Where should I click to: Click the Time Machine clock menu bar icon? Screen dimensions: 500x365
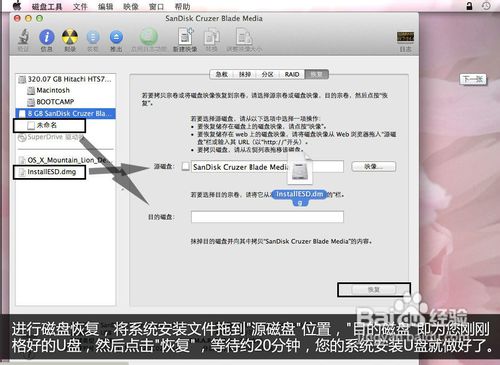(x=486, y=6)
